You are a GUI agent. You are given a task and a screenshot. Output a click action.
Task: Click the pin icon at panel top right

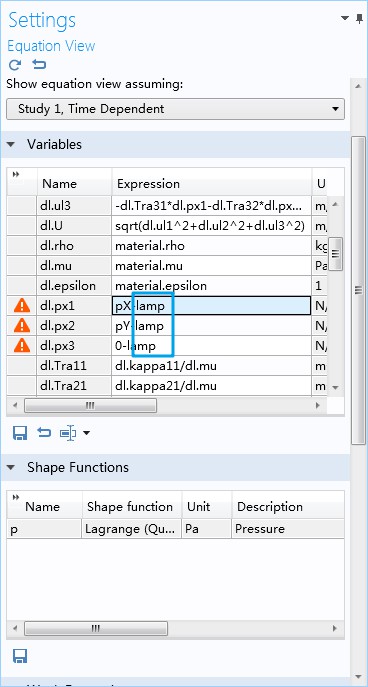coord(360,18)
